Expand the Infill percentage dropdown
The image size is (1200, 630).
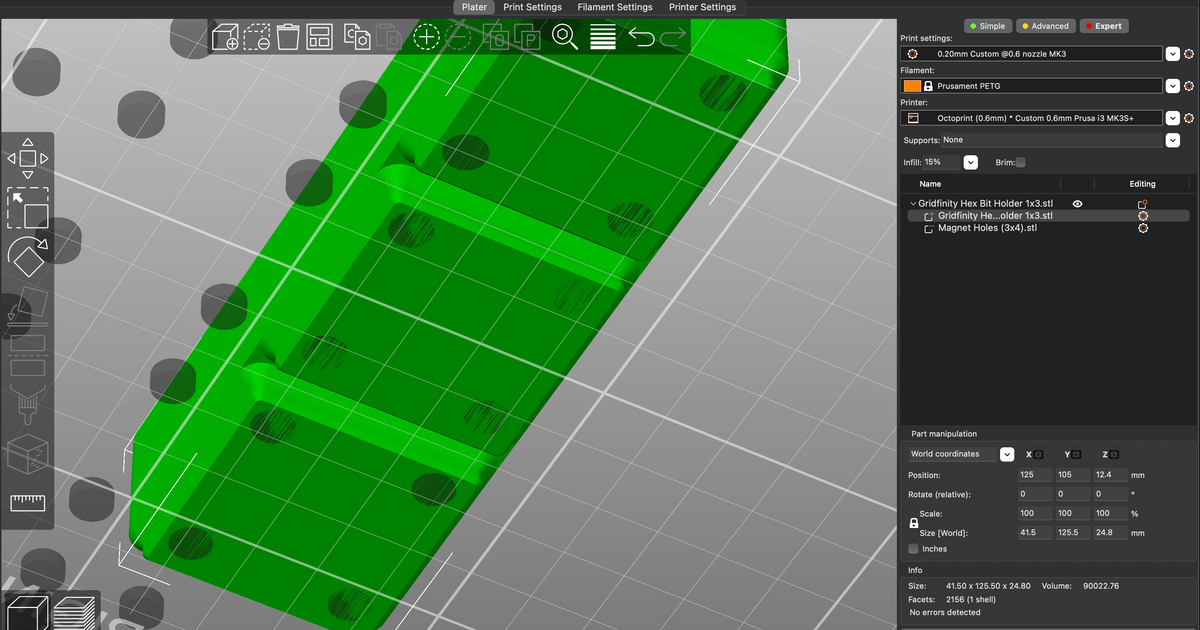tap(969, 161)
